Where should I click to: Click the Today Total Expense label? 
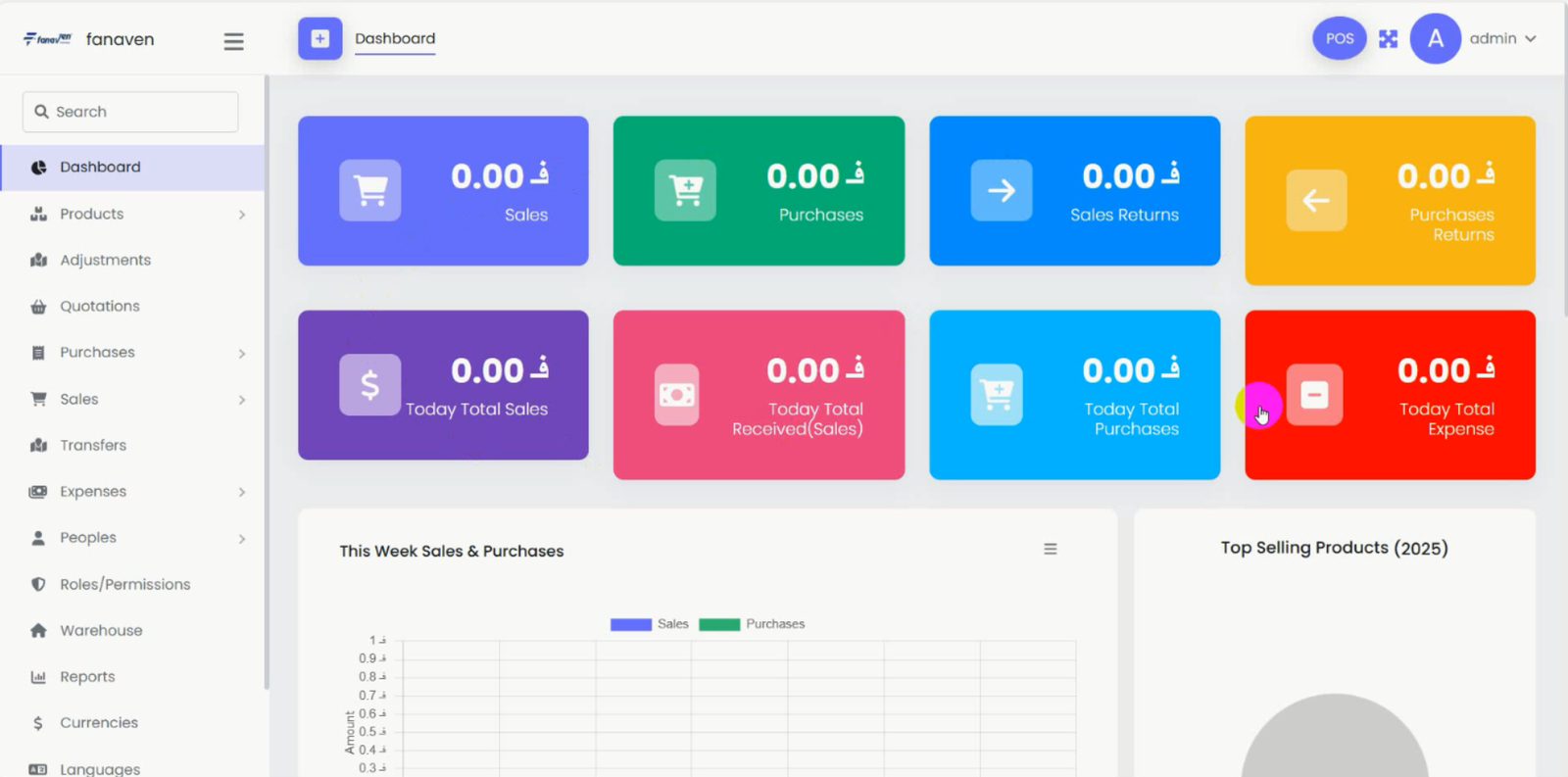click(1446, 419)
